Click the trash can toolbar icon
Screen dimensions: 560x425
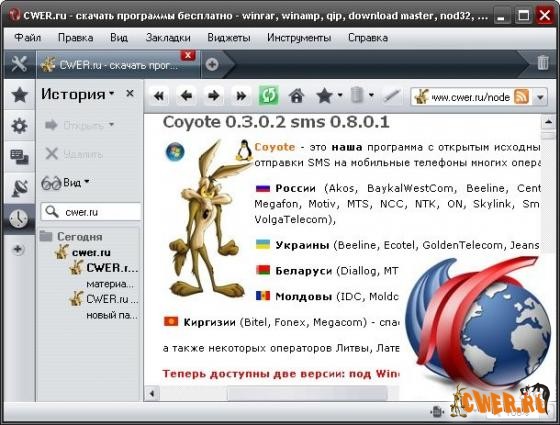[357, 95]
